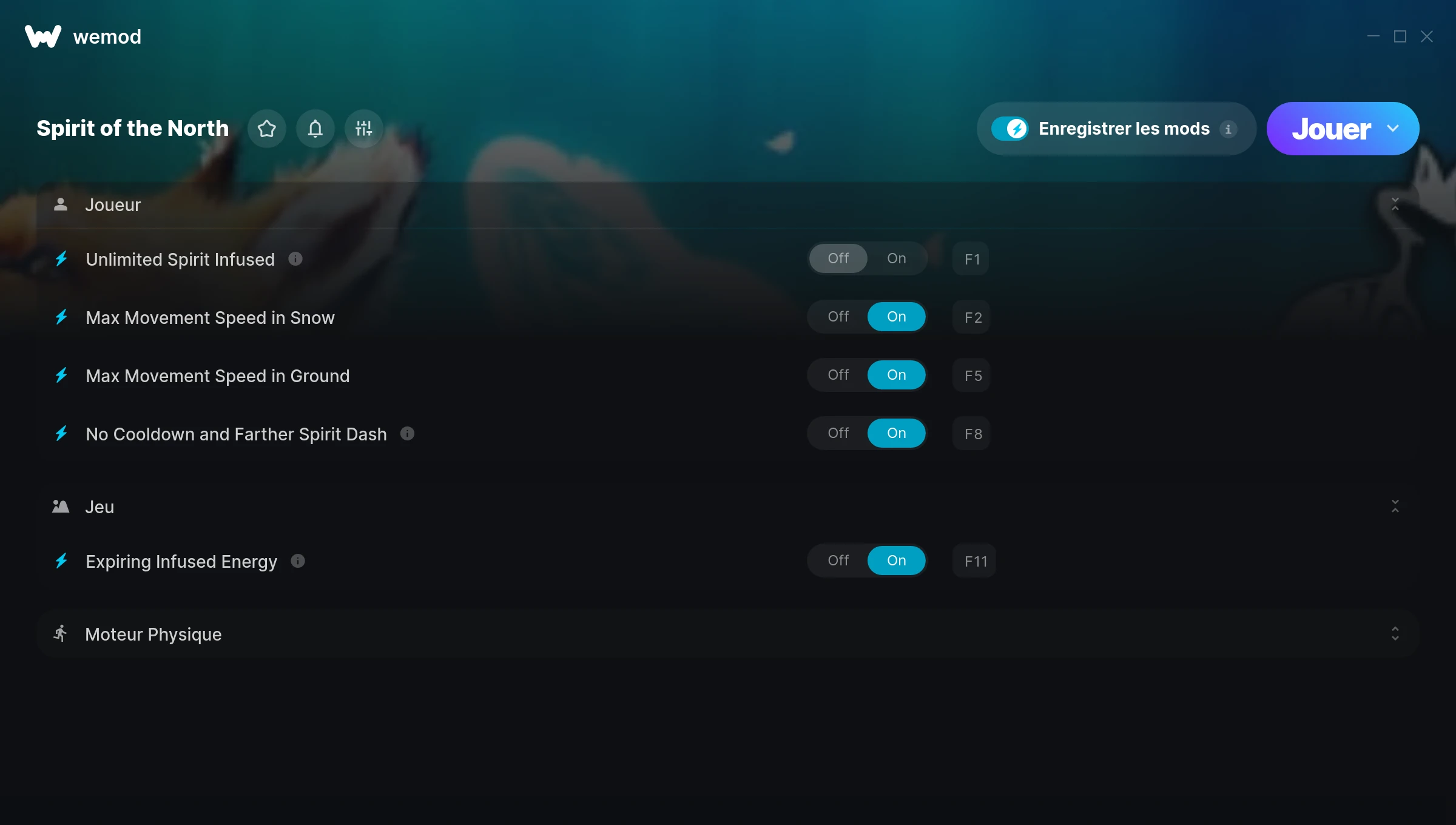
Task: Collapse the Jeu section
Action: coord(1395,507)
